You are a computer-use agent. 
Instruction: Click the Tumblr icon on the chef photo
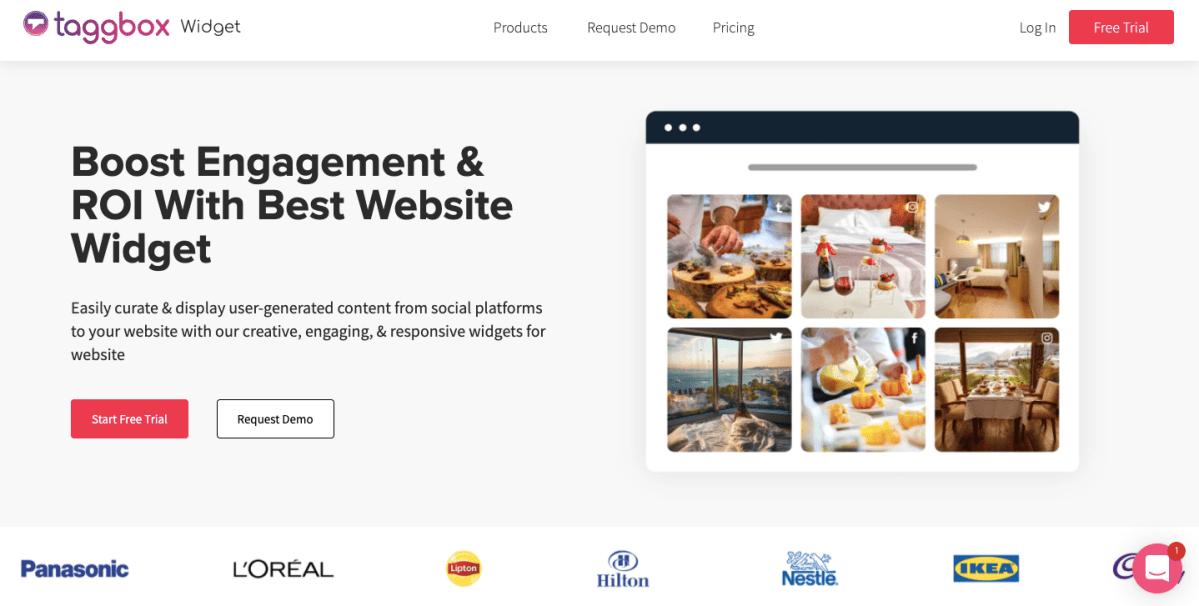tap(778, 207)
